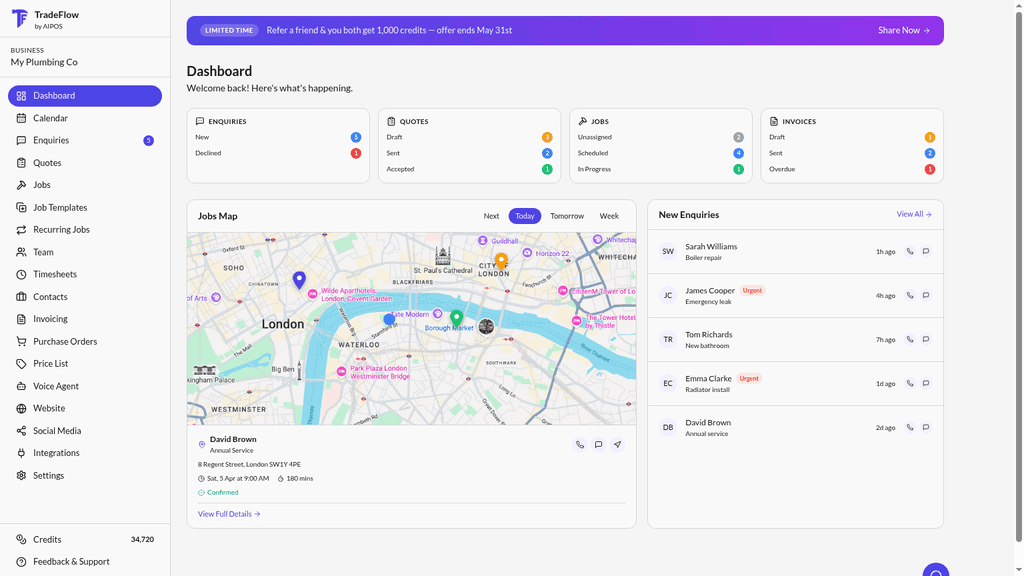This screenshot has width=1024, height=576.
Task: Call Emma Clarke using phone icon
Action: [910, 383]
